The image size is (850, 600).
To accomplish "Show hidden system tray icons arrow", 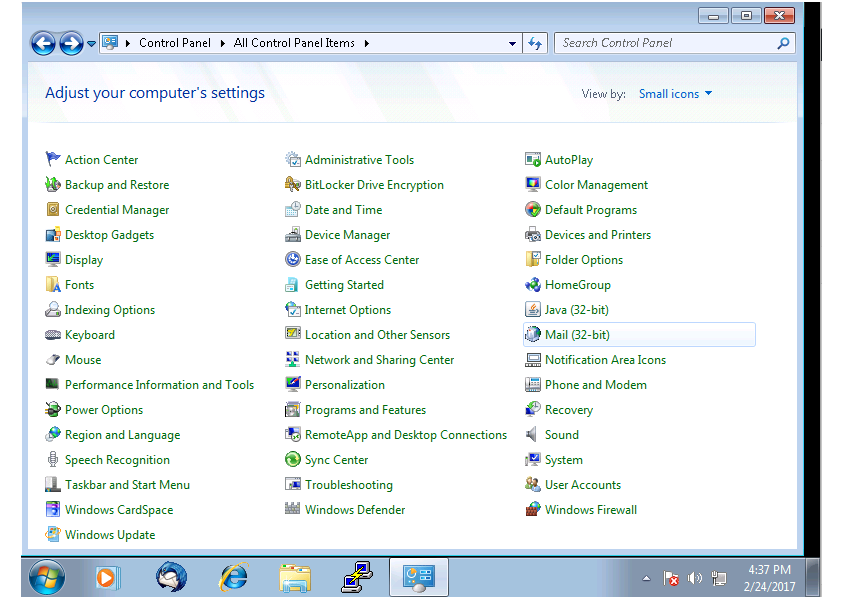I will coord(646,578).
